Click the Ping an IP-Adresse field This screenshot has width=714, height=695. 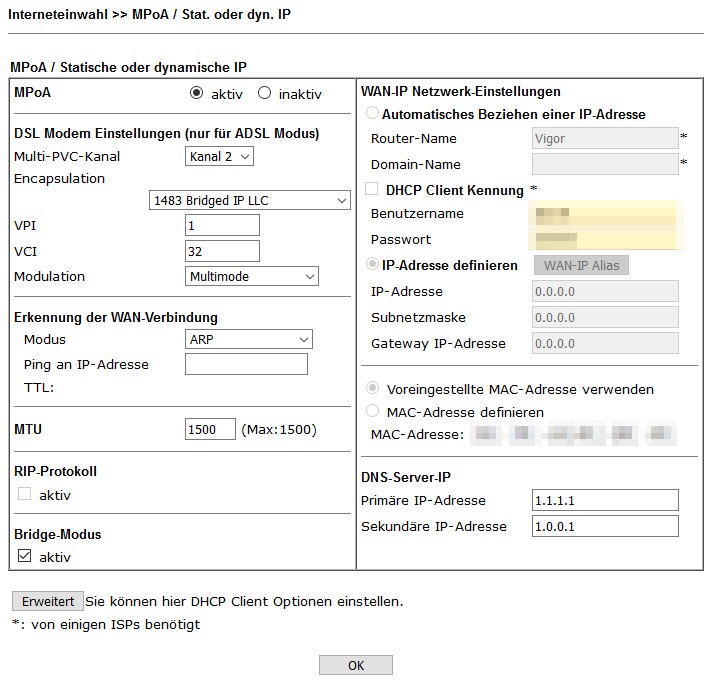point(246,364)
